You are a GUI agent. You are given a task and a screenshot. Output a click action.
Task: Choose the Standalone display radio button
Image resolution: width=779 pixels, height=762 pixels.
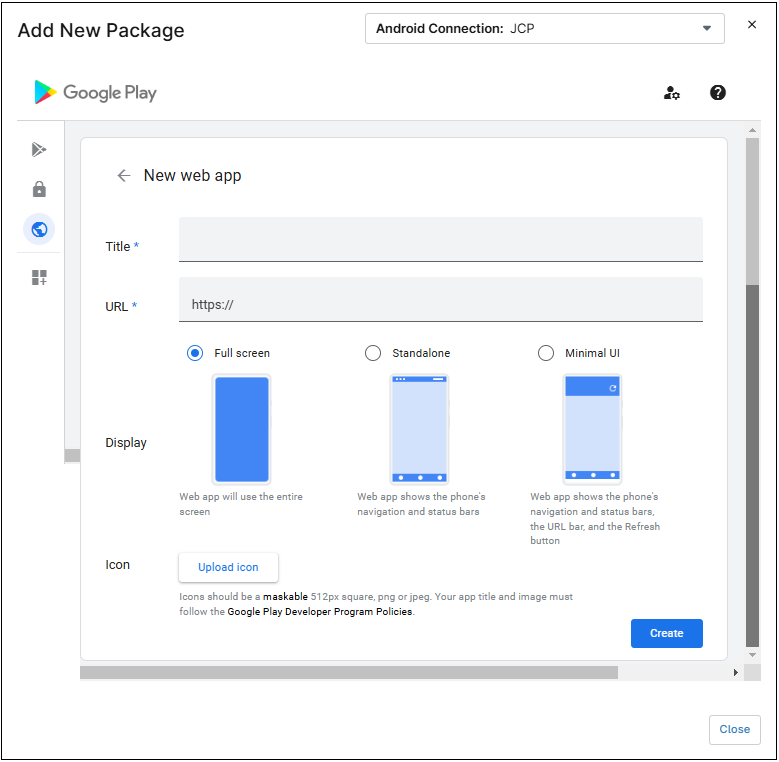(373, 353)
